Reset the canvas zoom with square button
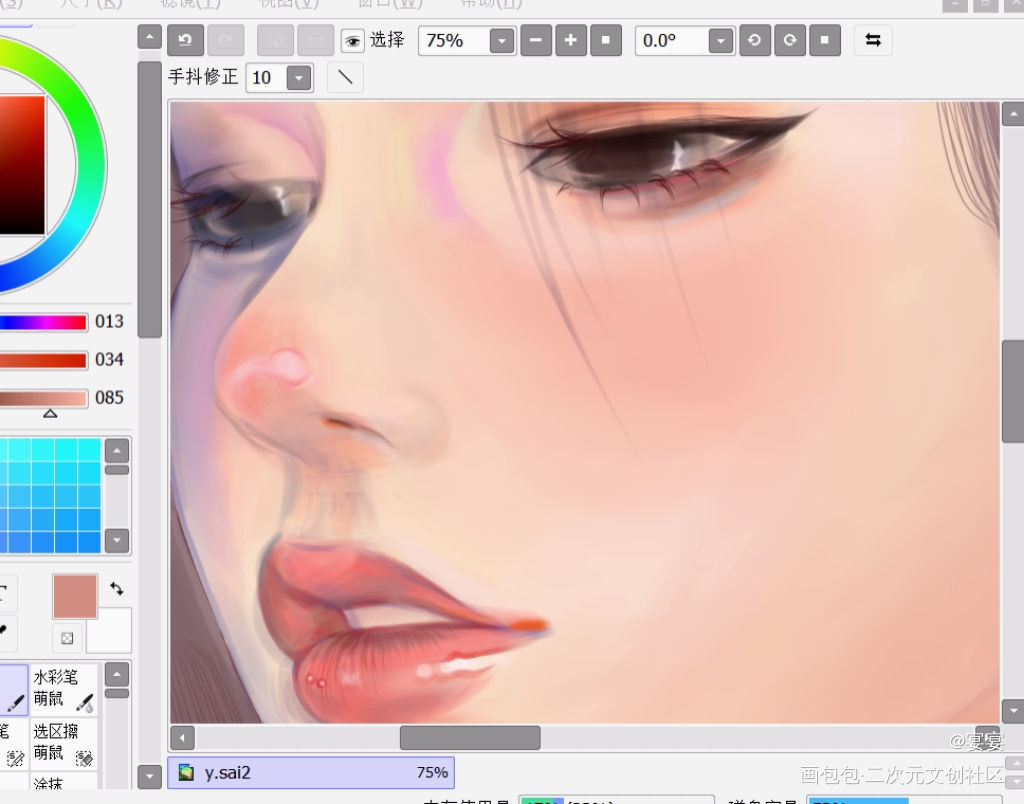The height and width of the screenshot is (804, 1024). [x=606, y=41]
